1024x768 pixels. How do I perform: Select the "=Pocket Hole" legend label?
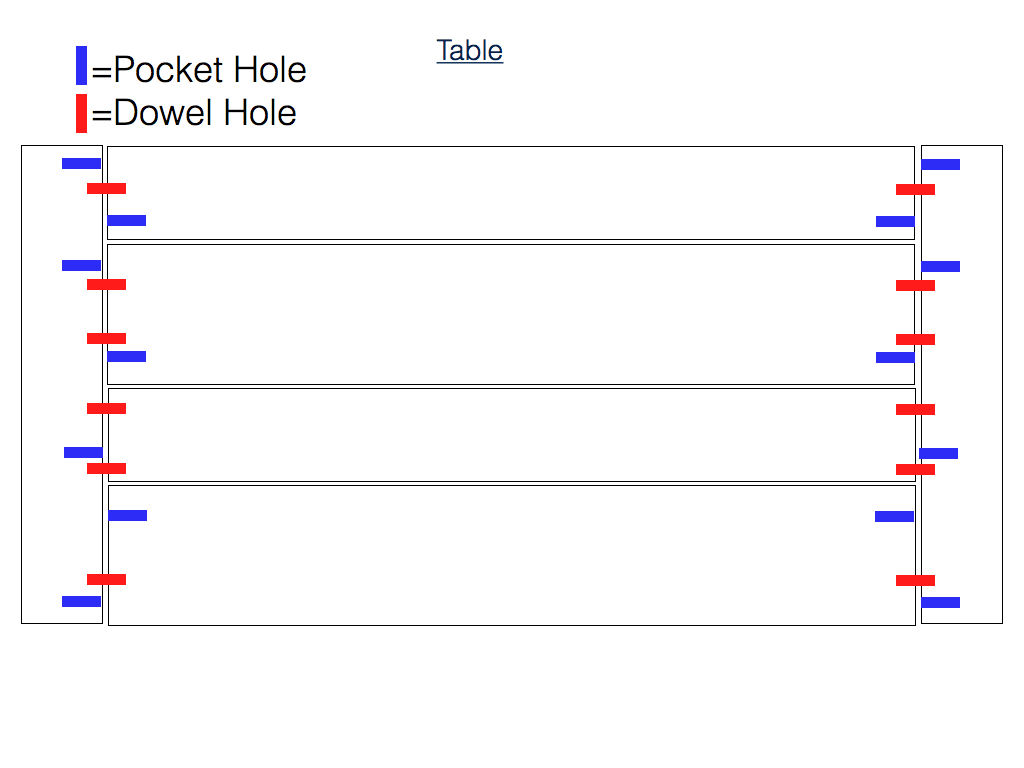(x=199, y=69)
